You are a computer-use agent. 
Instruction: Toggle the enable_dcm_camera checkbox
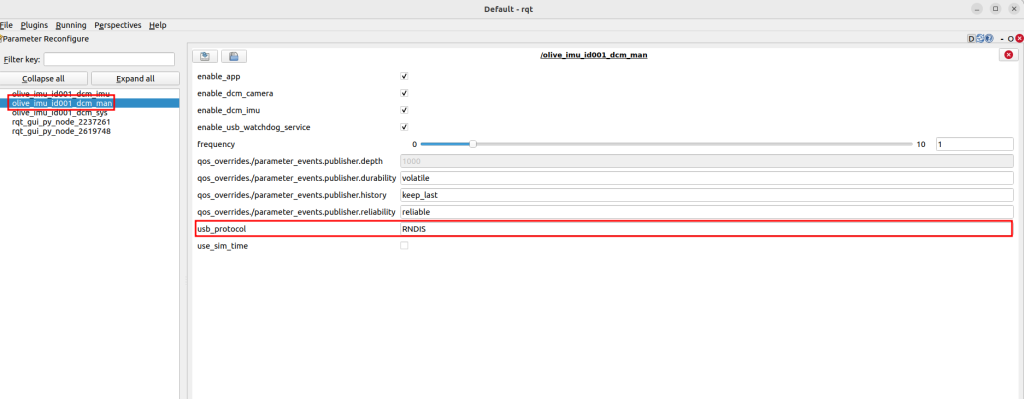pyautogui.click(x=404, y=93)
